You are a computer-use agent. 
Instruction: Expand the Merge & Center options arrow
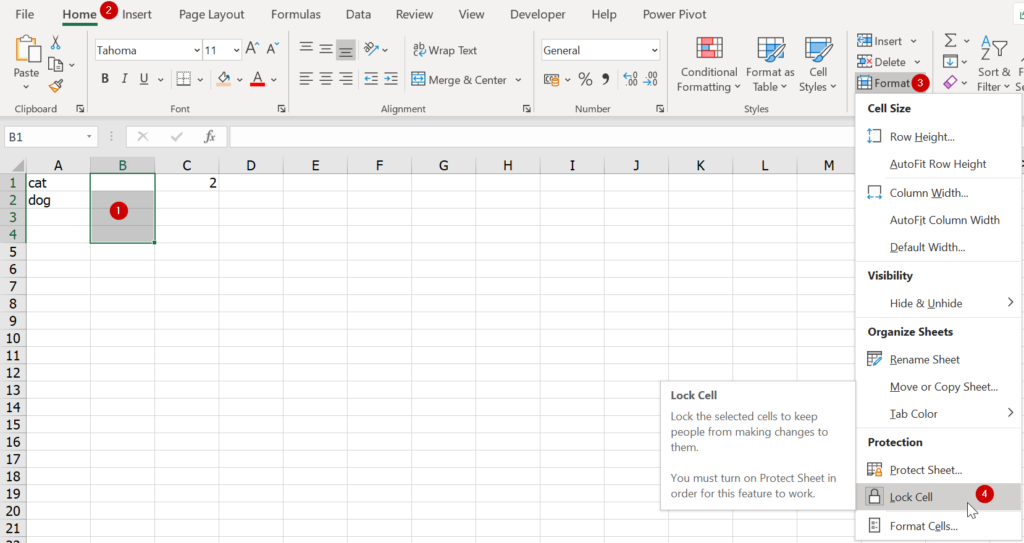click(519, 80)
